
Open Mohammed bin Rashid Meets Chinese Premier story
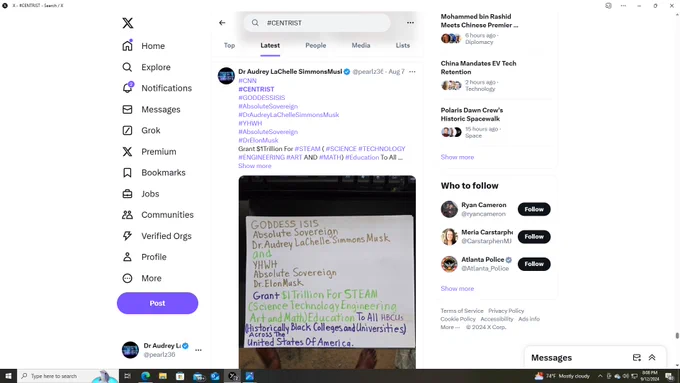(479, 21)
